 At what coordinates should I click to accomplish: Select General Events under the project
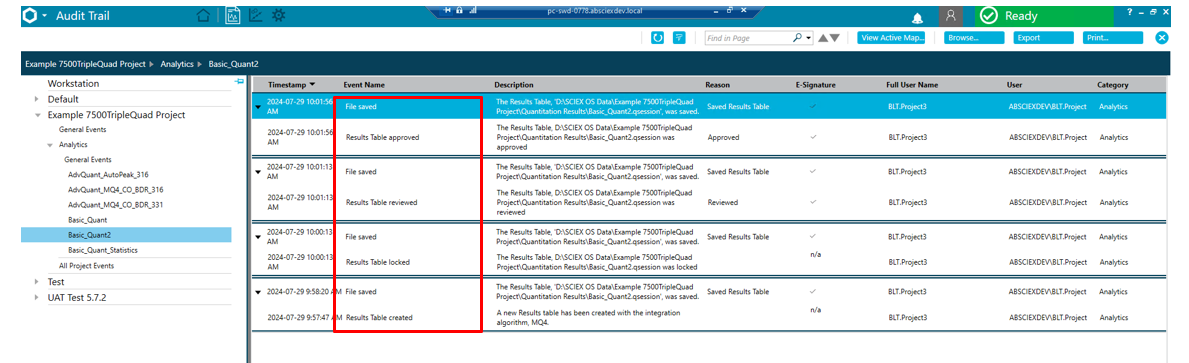coord(83,130)
